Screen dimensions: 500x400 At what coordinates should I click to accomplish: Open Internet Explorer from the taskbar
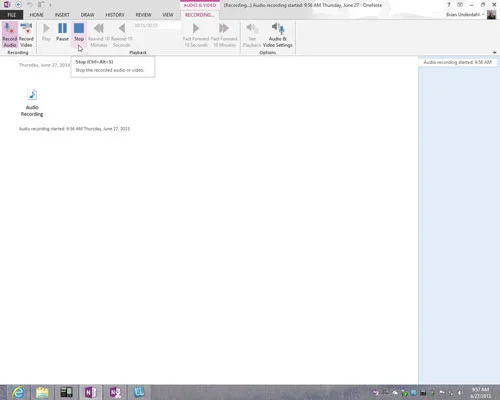coord(18,392)
